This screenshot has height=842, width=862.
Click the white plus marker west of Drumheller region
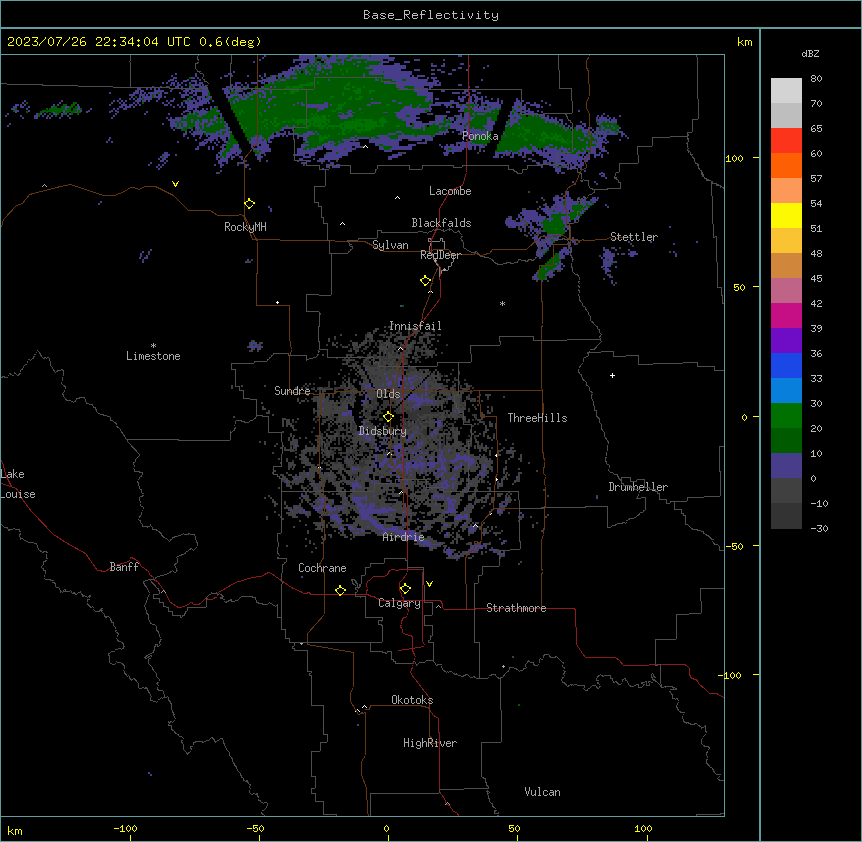612,375
